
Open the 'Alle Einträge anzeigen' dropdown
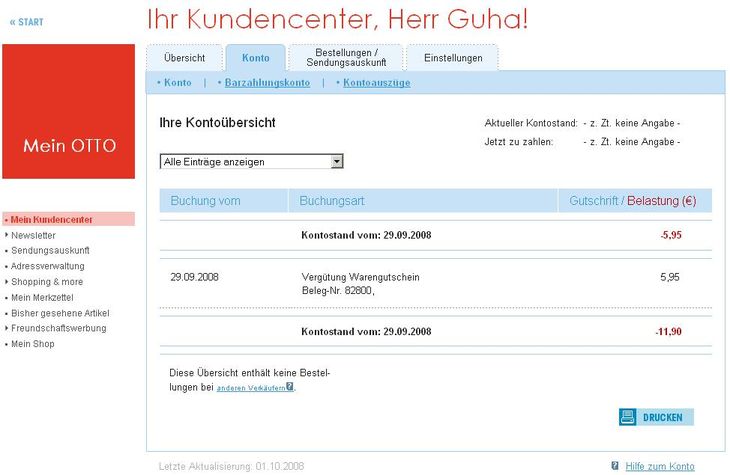tap(252, 161)
